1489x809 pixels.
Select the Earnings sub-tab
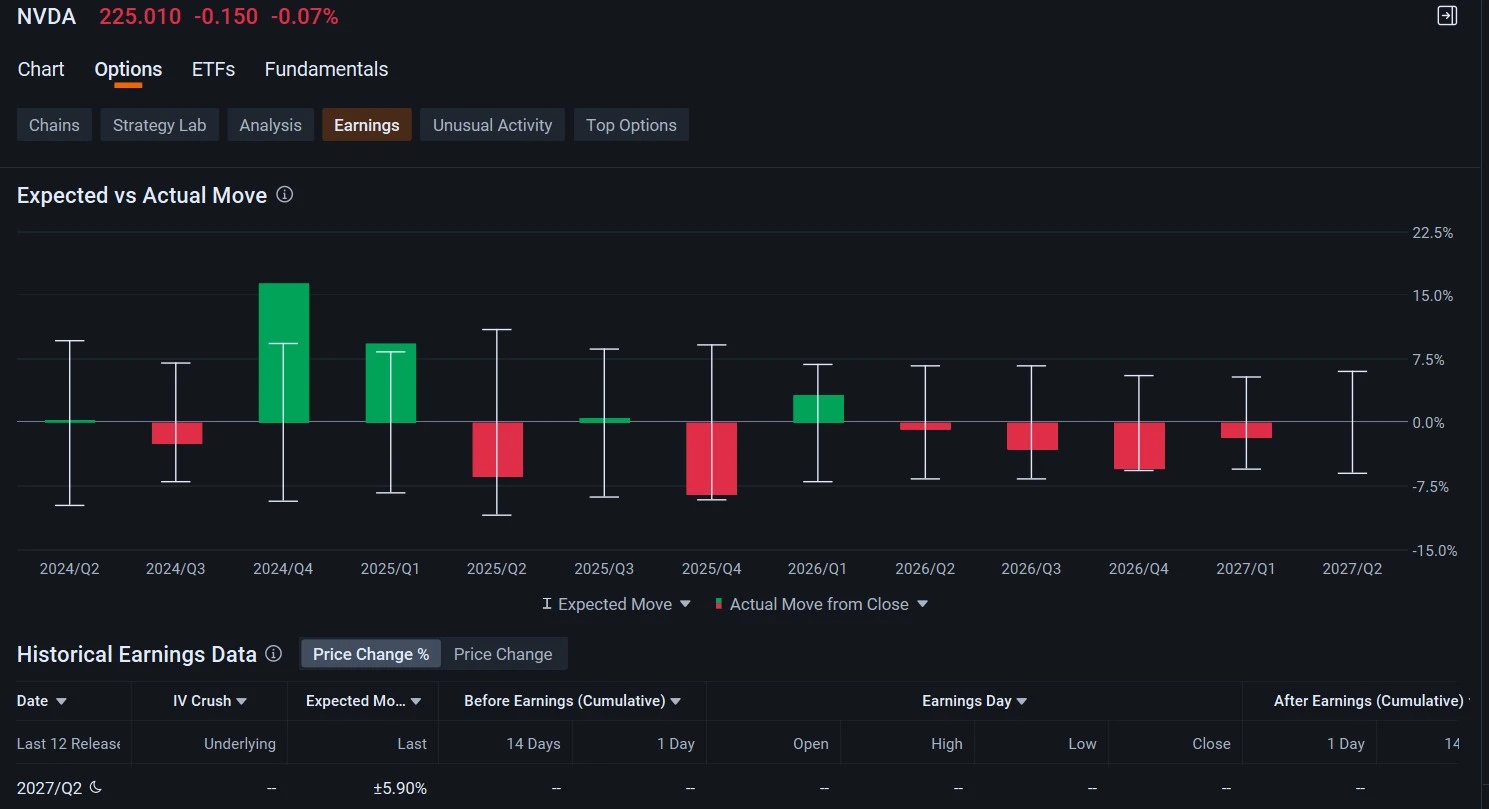(x=367, y=125)
